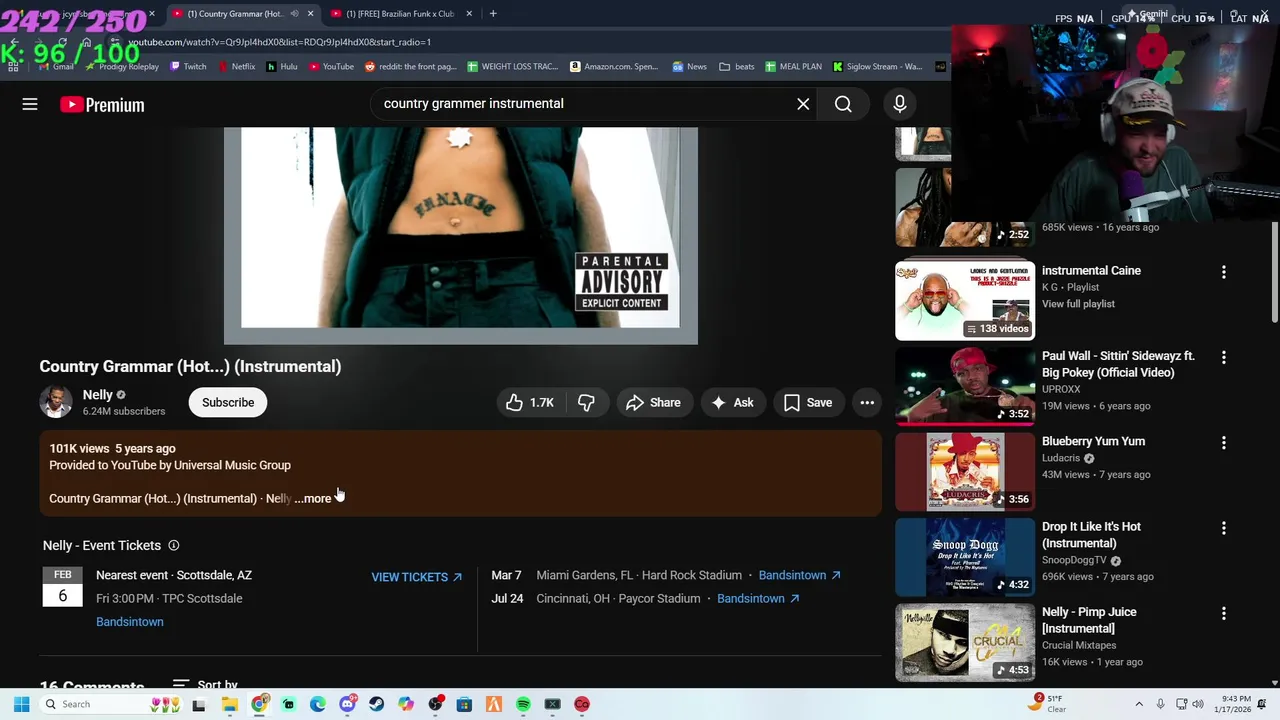Open Nelly - Pimp Juice [Instrumental] title
This screenshot has height=720, width=1280.
click(1089, 620)
